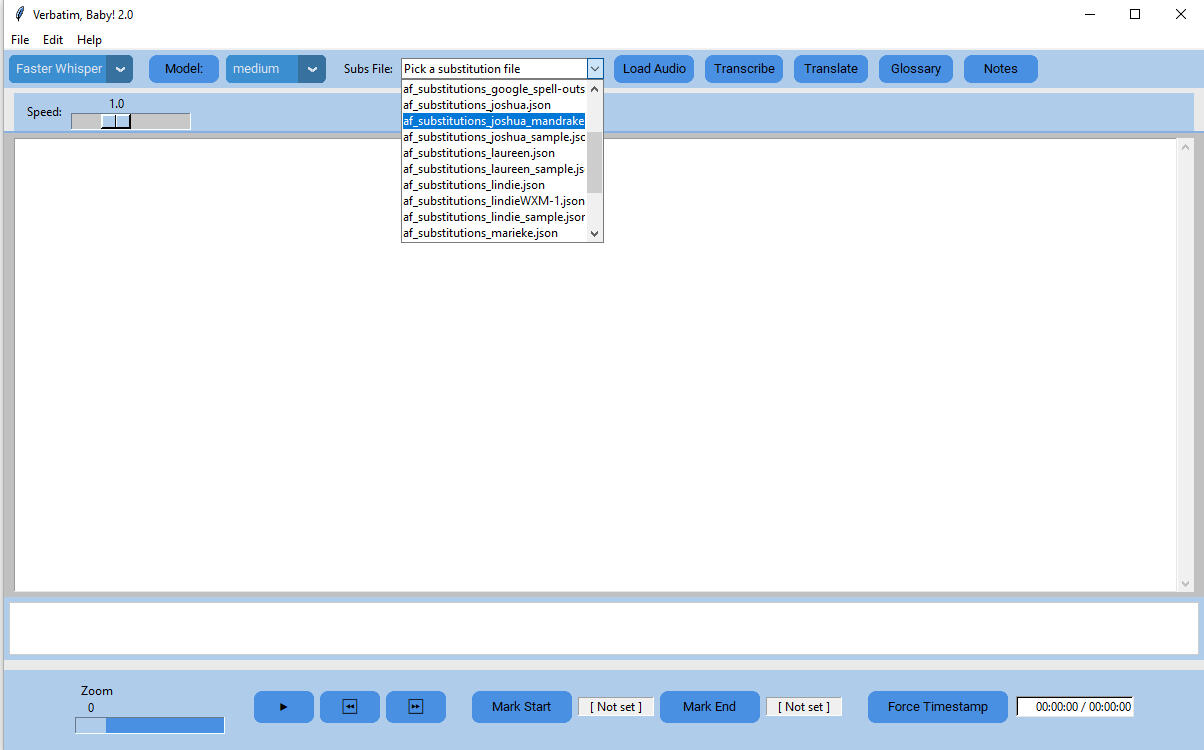Pick af_substitutions_lindie.json in dropdown list
This screenshot has height=750, width=1204.
474,185
